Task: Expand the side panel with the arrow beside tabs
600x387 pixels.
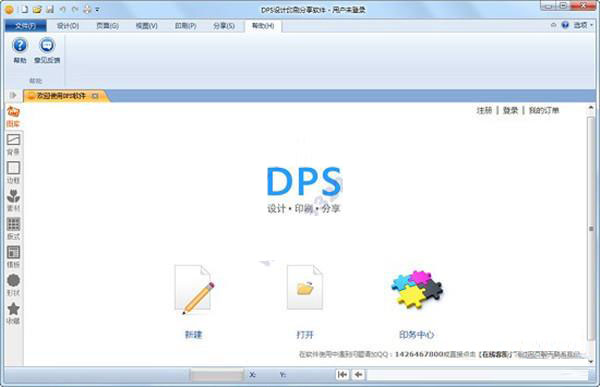Action: pos(13,95)
